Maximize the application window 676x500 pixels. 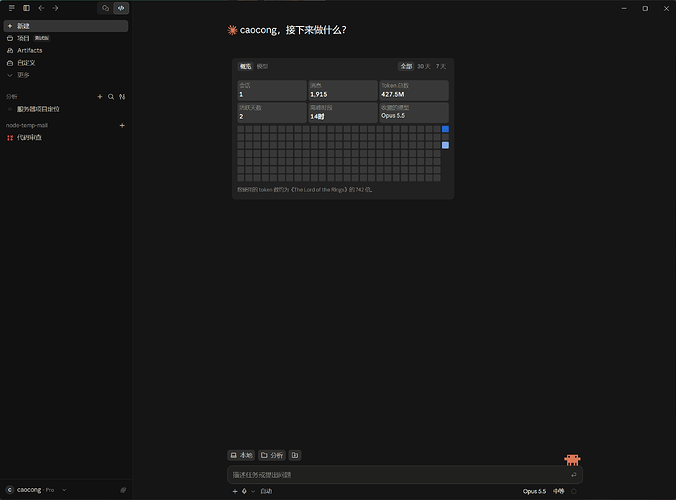tap(645, 8)
